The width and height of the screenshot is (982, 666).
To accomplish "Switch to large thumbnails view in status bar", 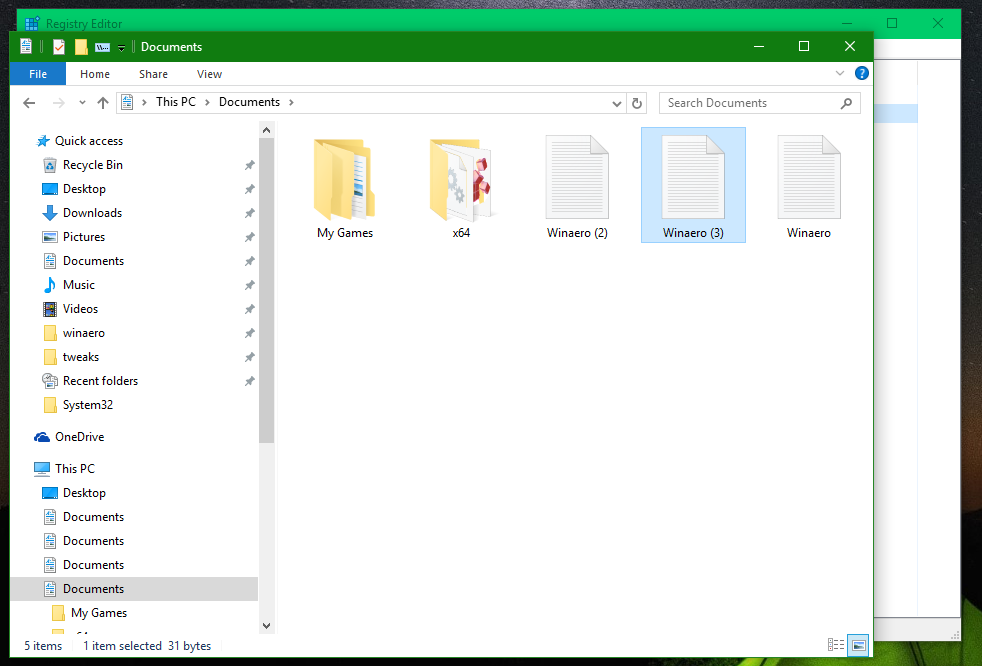I will [x=858, y=645].
